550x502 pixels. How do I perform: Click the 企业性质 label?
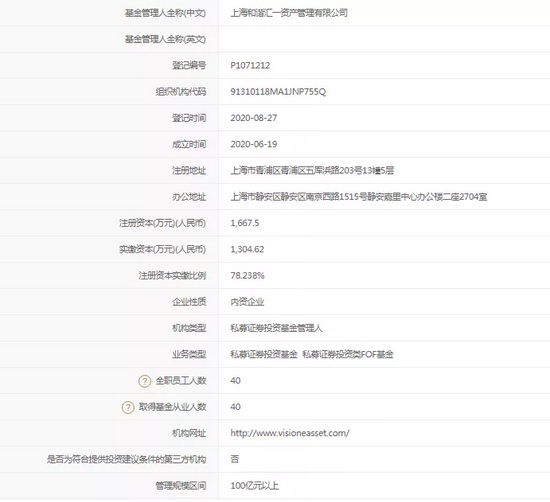click(189, 302)
